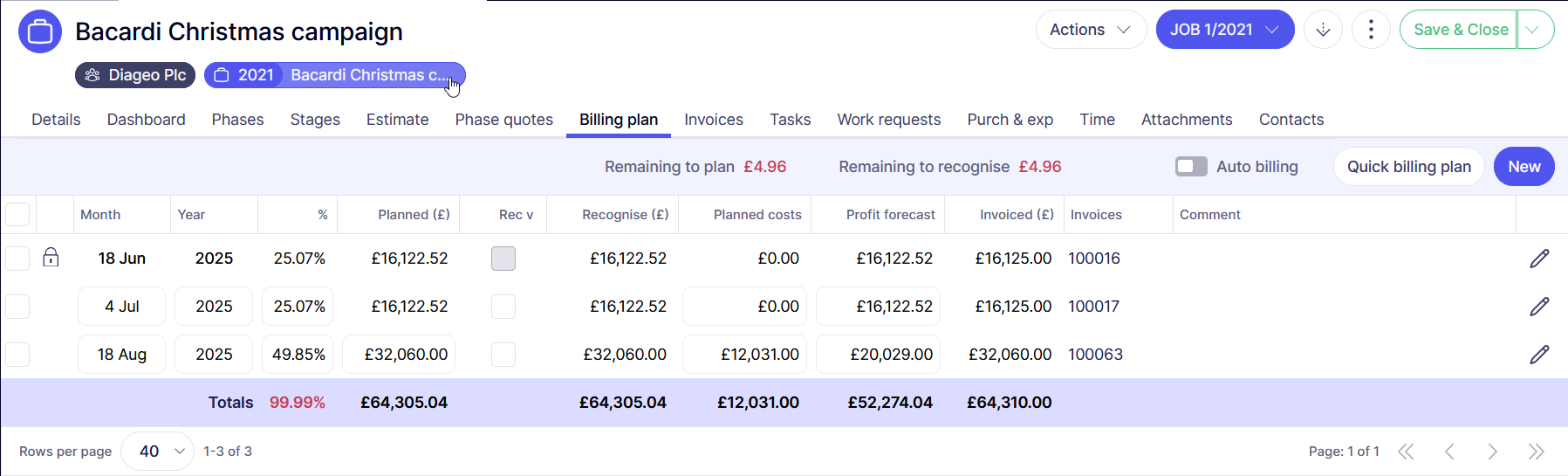Click the Quick billing plan button
Screen dimensions: 1568x476
coord(1408,167)
